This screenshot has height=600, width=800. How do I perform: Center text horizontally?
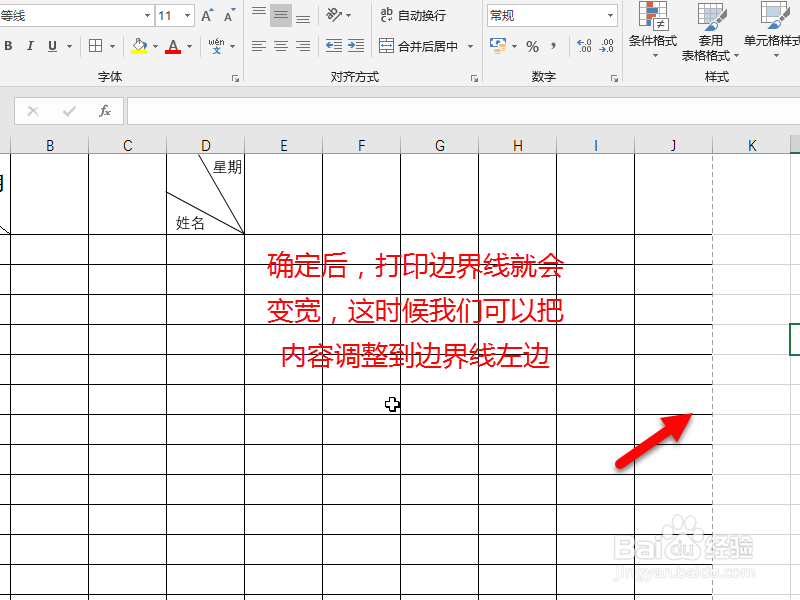[281, 46]
